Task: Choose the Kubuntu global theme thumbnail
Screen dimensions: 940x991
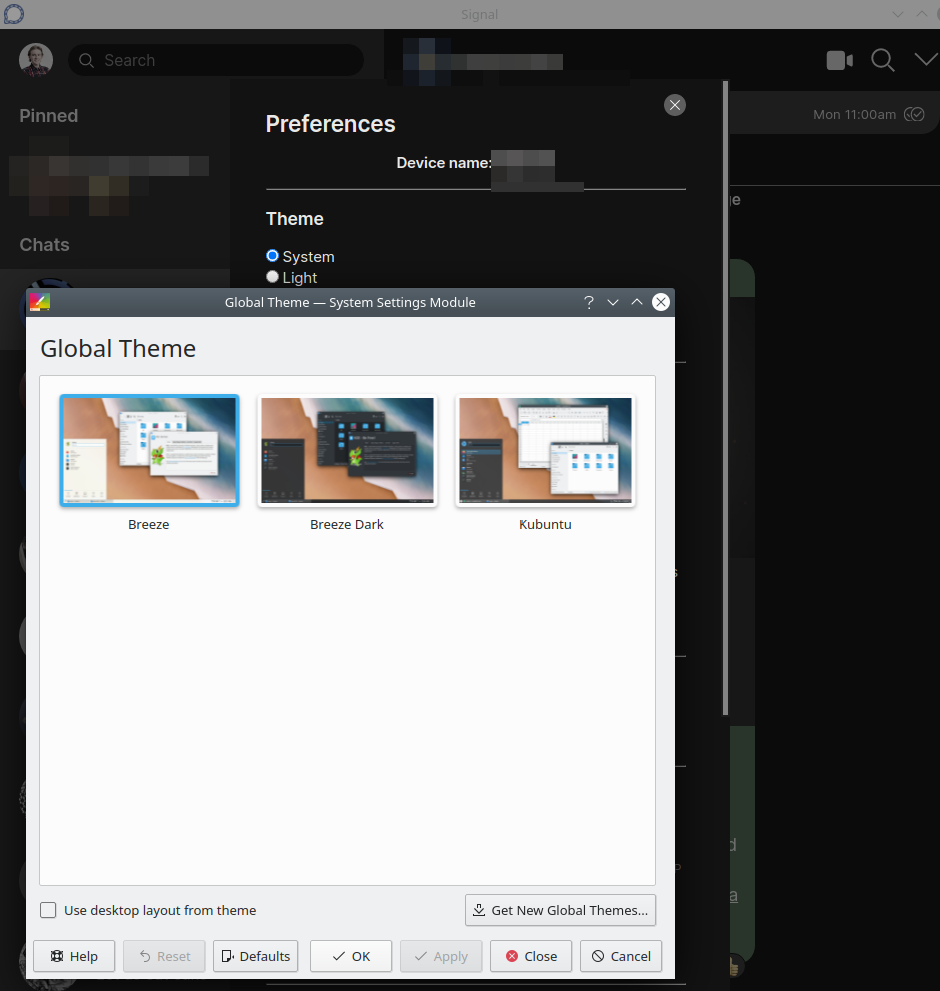Action: point(545,450)
